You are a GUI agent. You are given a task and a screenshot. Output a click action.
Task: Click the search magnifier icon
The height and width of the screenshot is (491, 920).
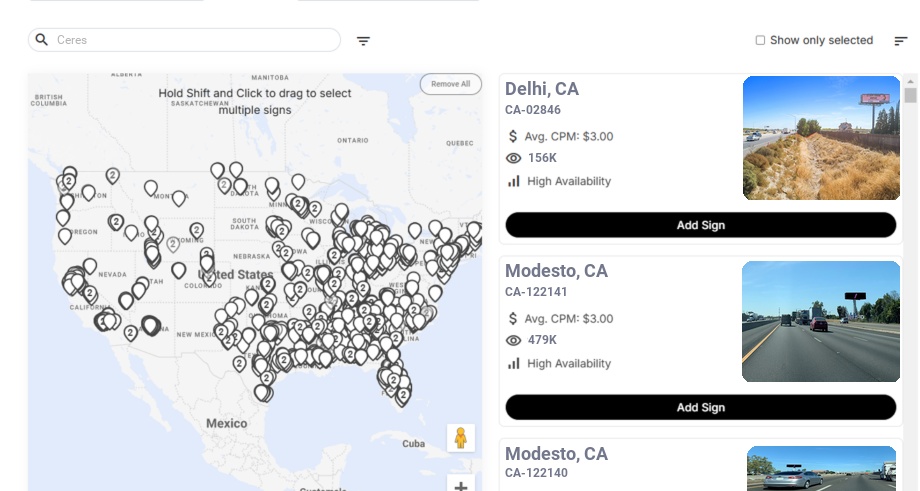pyautogui.click(x=42, y=40)
